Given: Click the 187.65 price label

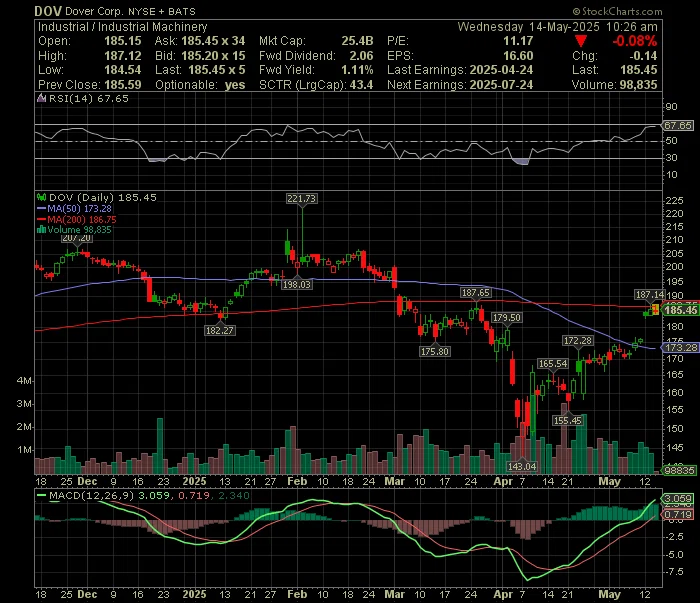Looking at the screenshot, I should [x=476, y=293].
